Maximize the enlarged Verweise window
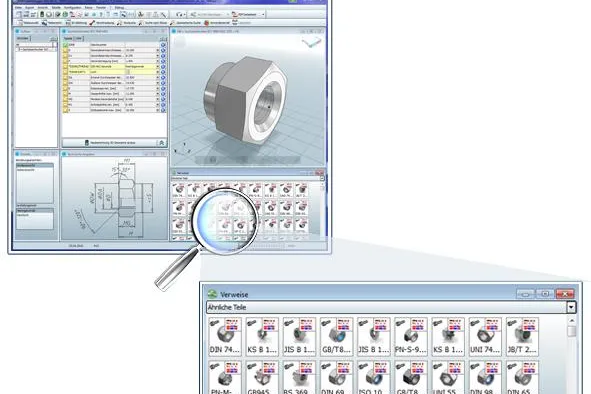This screenshot has height=394, width=591. 545,294
